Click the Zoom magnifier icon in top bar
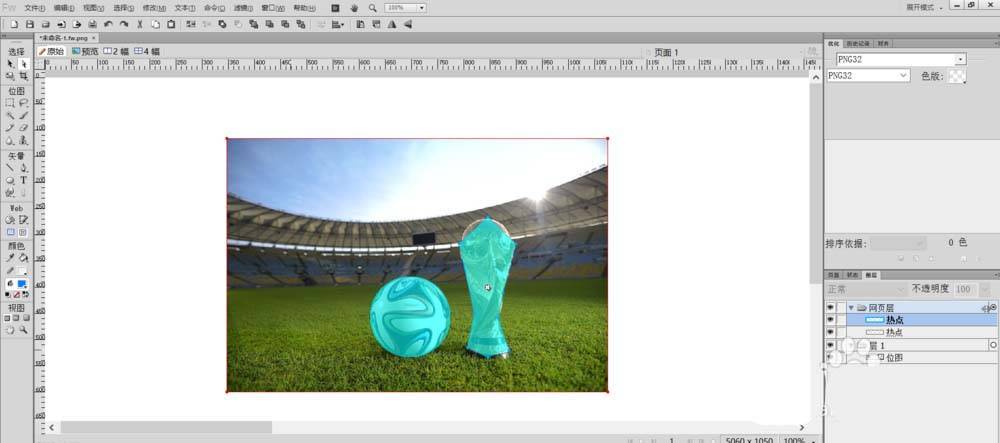1000x443 pixels. [371, 7]
